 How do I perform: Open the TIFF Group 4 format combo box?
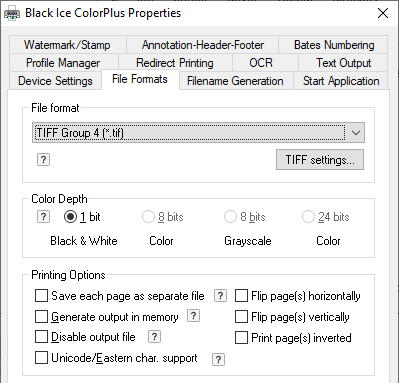198,133
